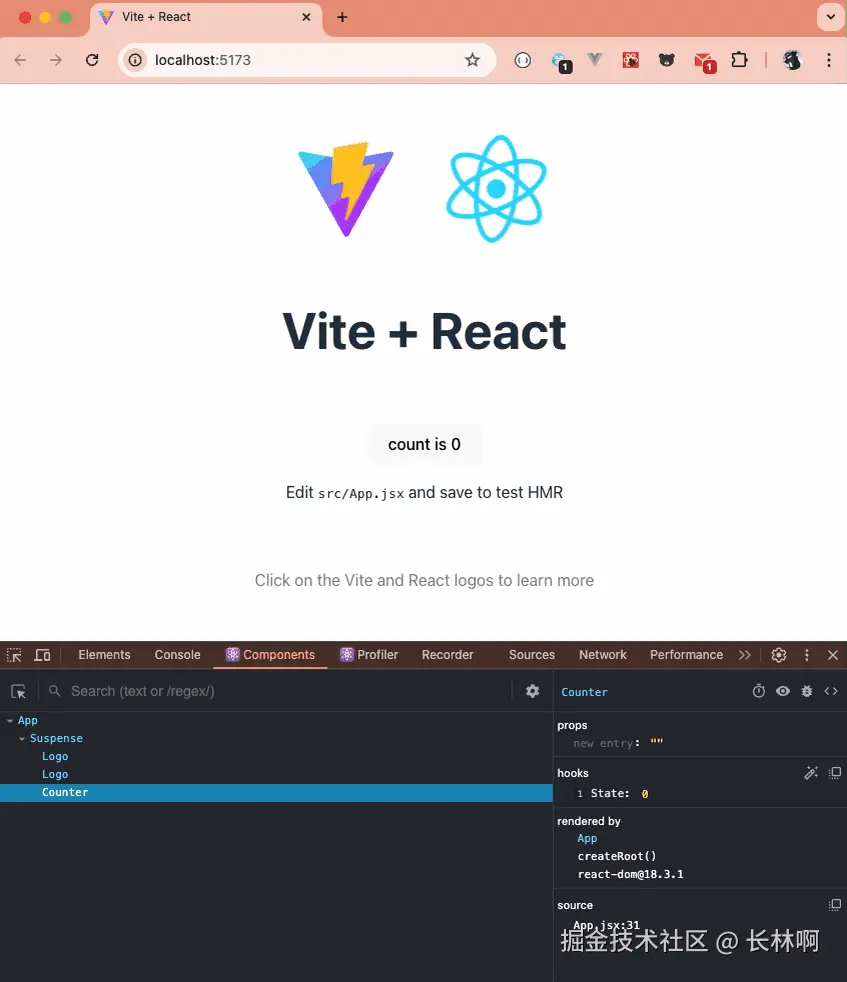This screenshot has width=847, height=982.
Task: Click the red mail extension with badge
Action: tap(704, 61)
